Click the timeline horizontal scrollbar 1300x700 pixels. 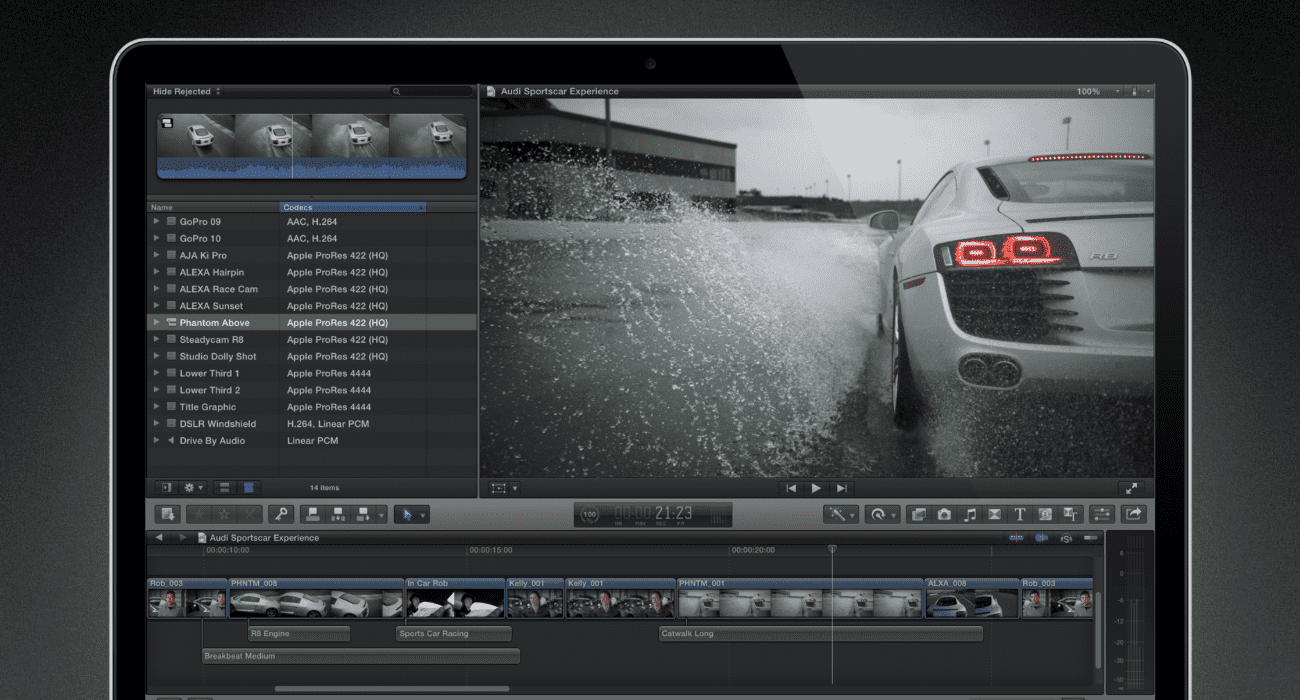pyautogui.click(x=391, y=688)
